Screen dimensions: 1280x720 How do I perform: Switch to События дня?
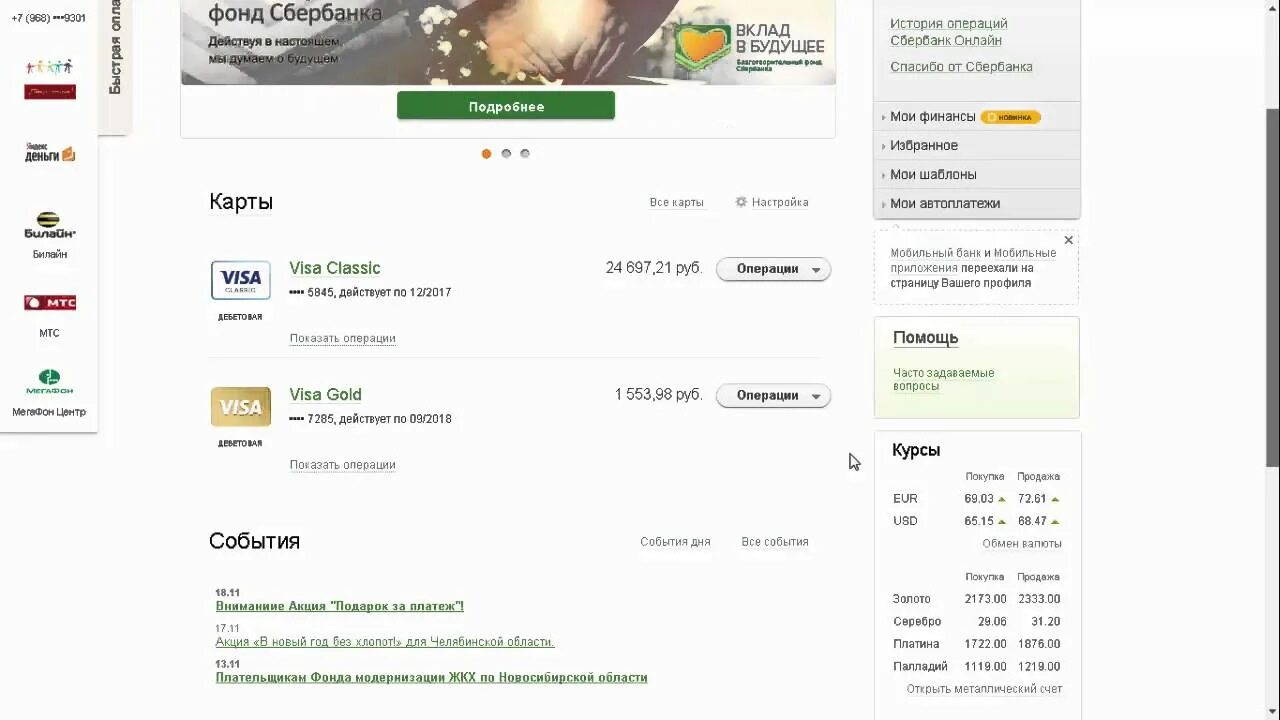click(x=675, y=542)
